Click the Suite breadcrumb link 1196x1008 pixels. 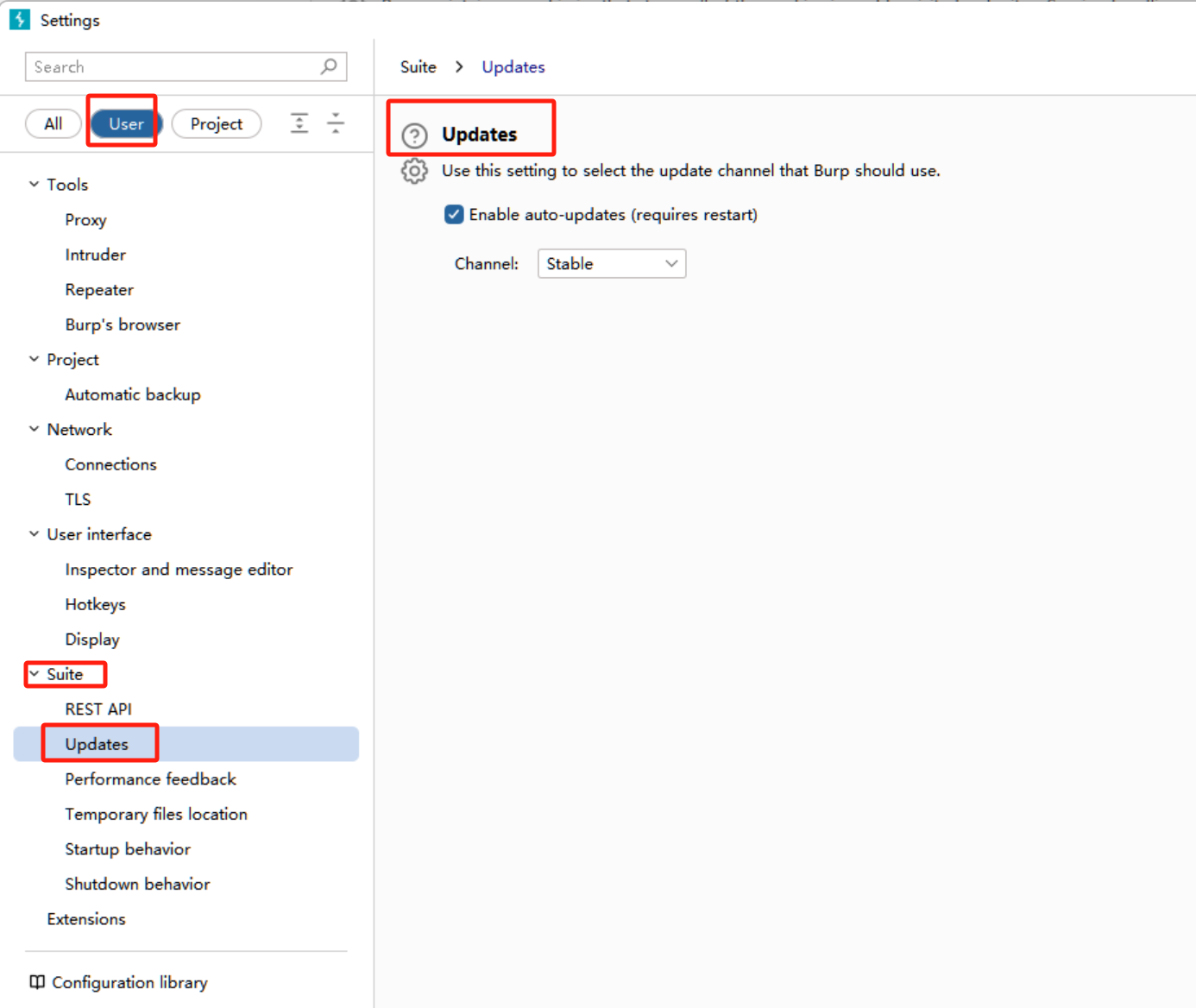419,67
